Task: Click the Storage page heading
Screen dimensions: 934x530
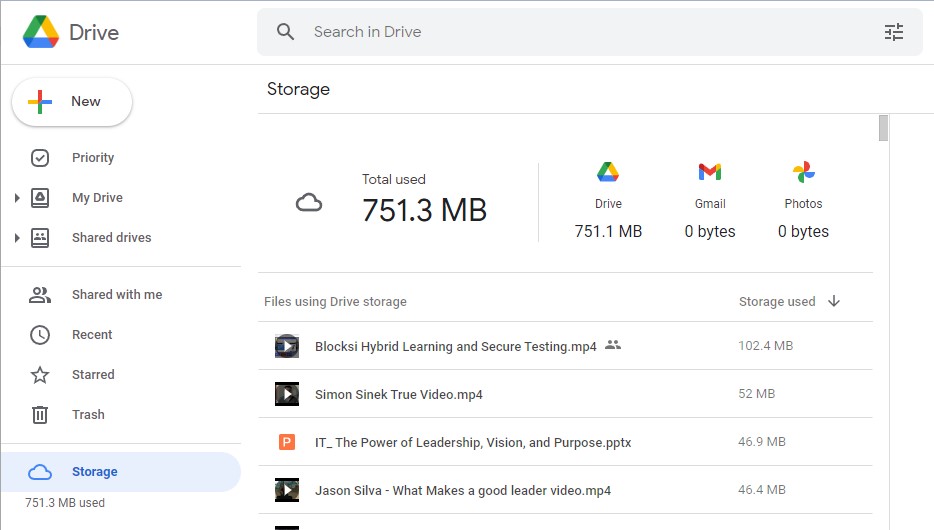Action: pos(298,89)
